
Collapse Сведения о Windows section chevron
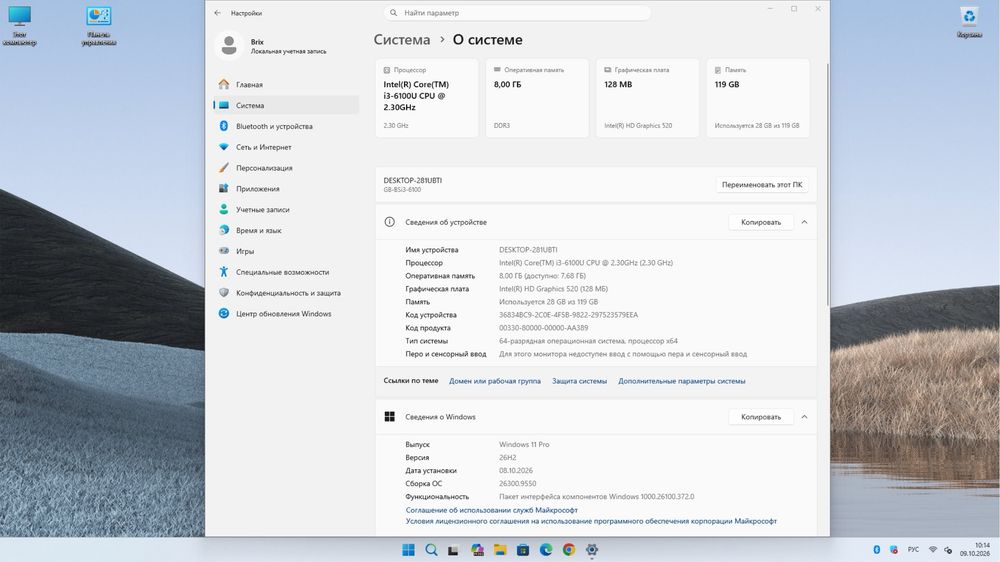click(x=804, y=417)
